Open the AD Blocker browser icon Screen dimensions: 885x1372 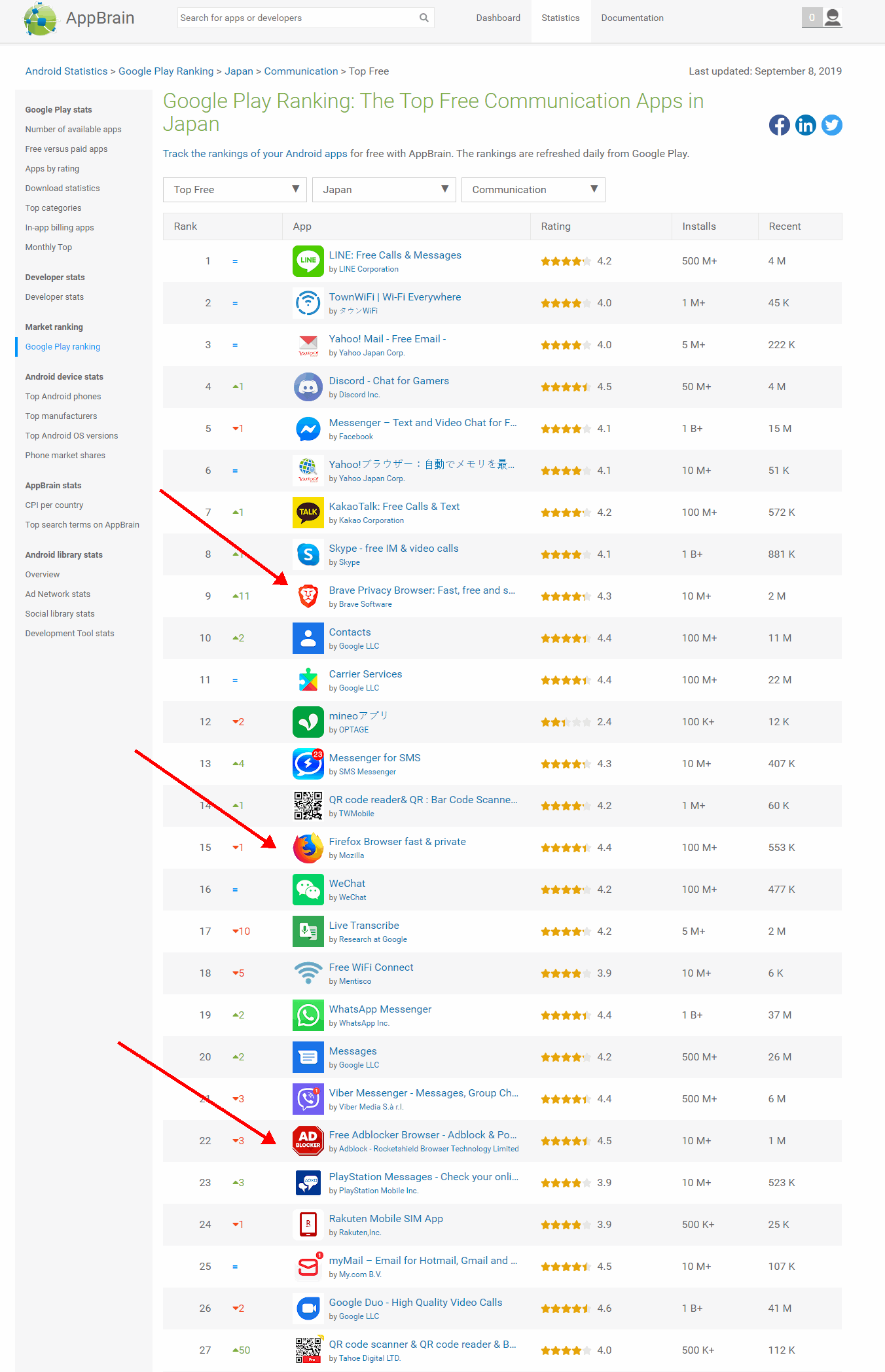[x=308, y=1141]
